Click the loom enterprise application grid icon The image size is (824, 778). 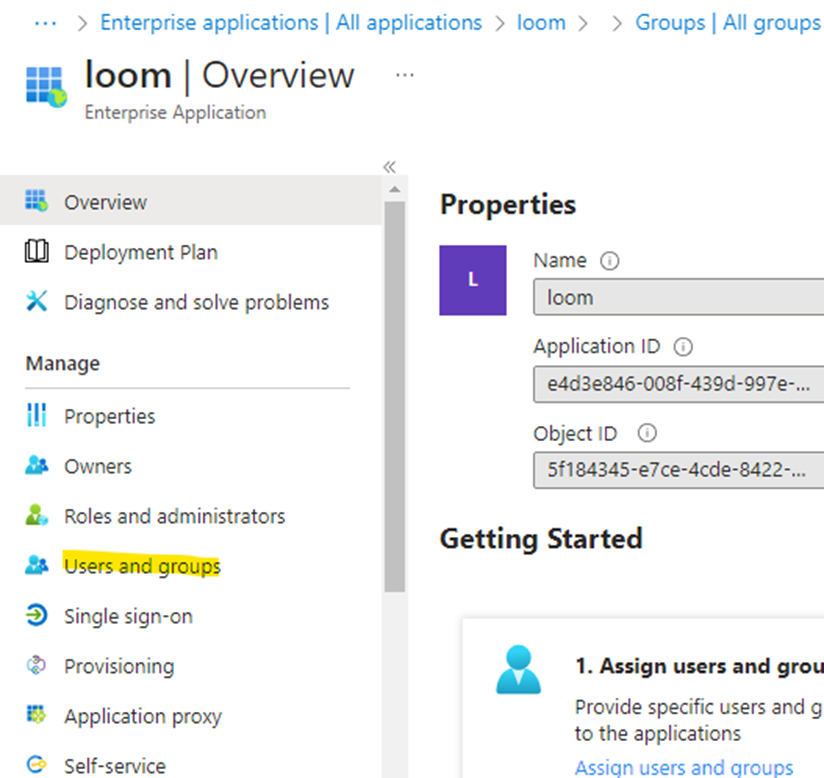point(46,87)
